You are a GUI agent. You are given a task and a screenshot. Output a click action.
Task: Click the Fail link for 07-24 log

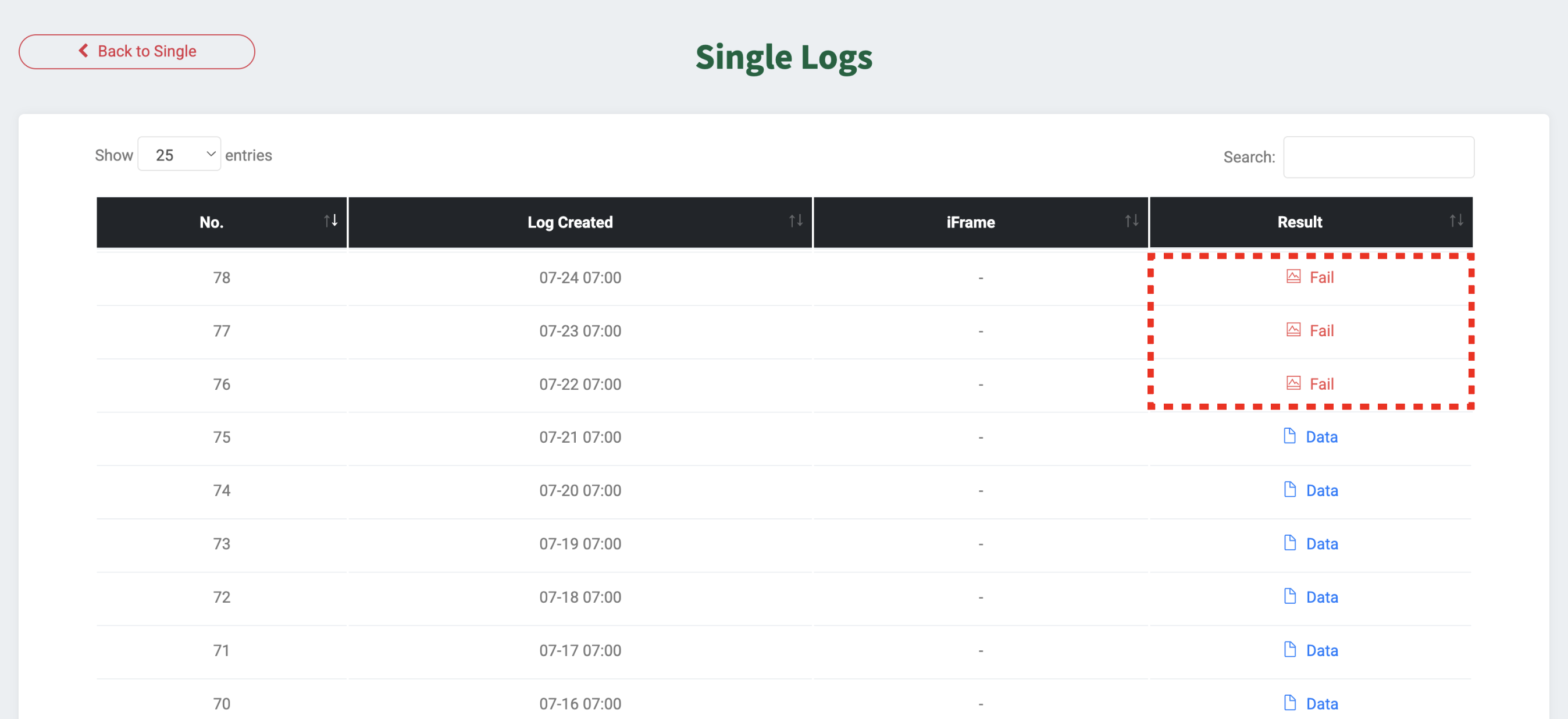[1321, 277]
